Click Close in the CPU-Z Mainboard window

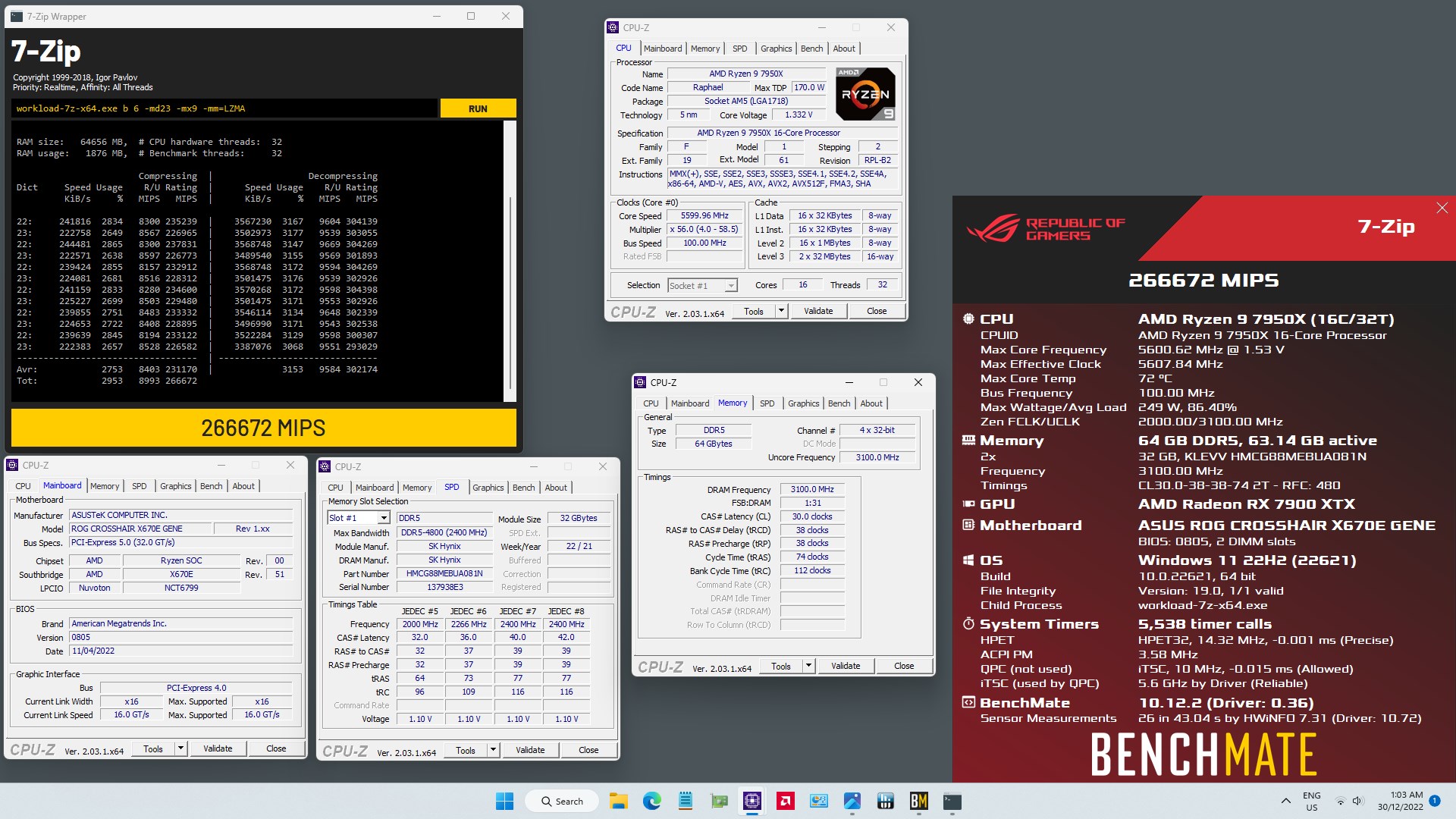276,748
